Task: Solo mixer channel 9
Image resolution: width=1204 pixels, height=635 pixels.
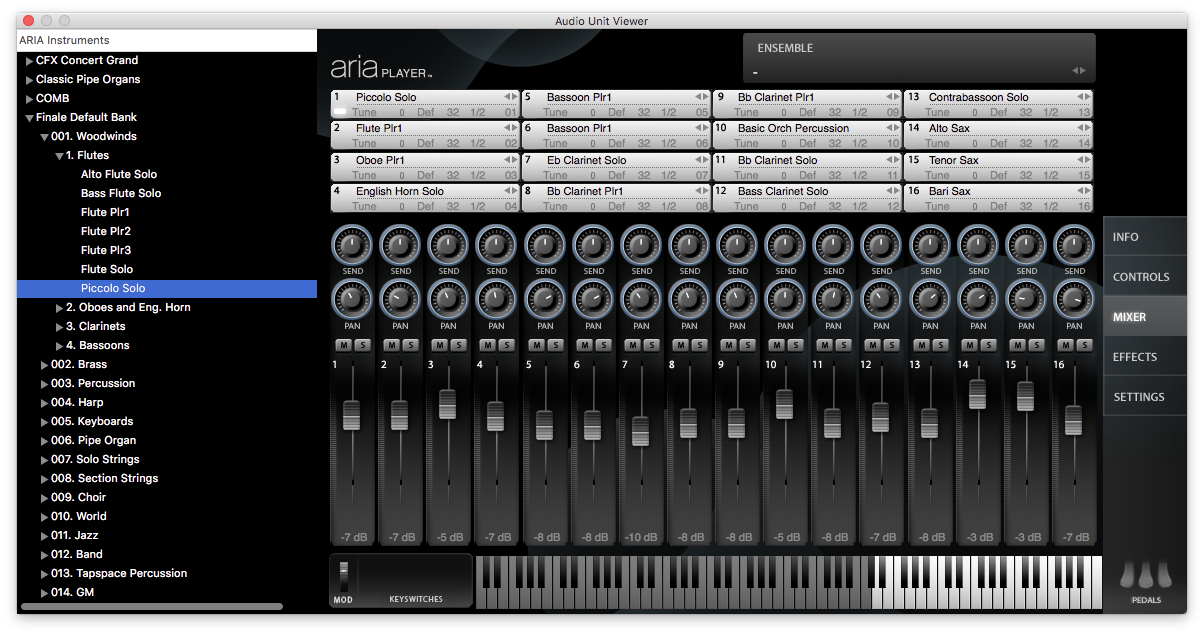Action: pos(747,345)
